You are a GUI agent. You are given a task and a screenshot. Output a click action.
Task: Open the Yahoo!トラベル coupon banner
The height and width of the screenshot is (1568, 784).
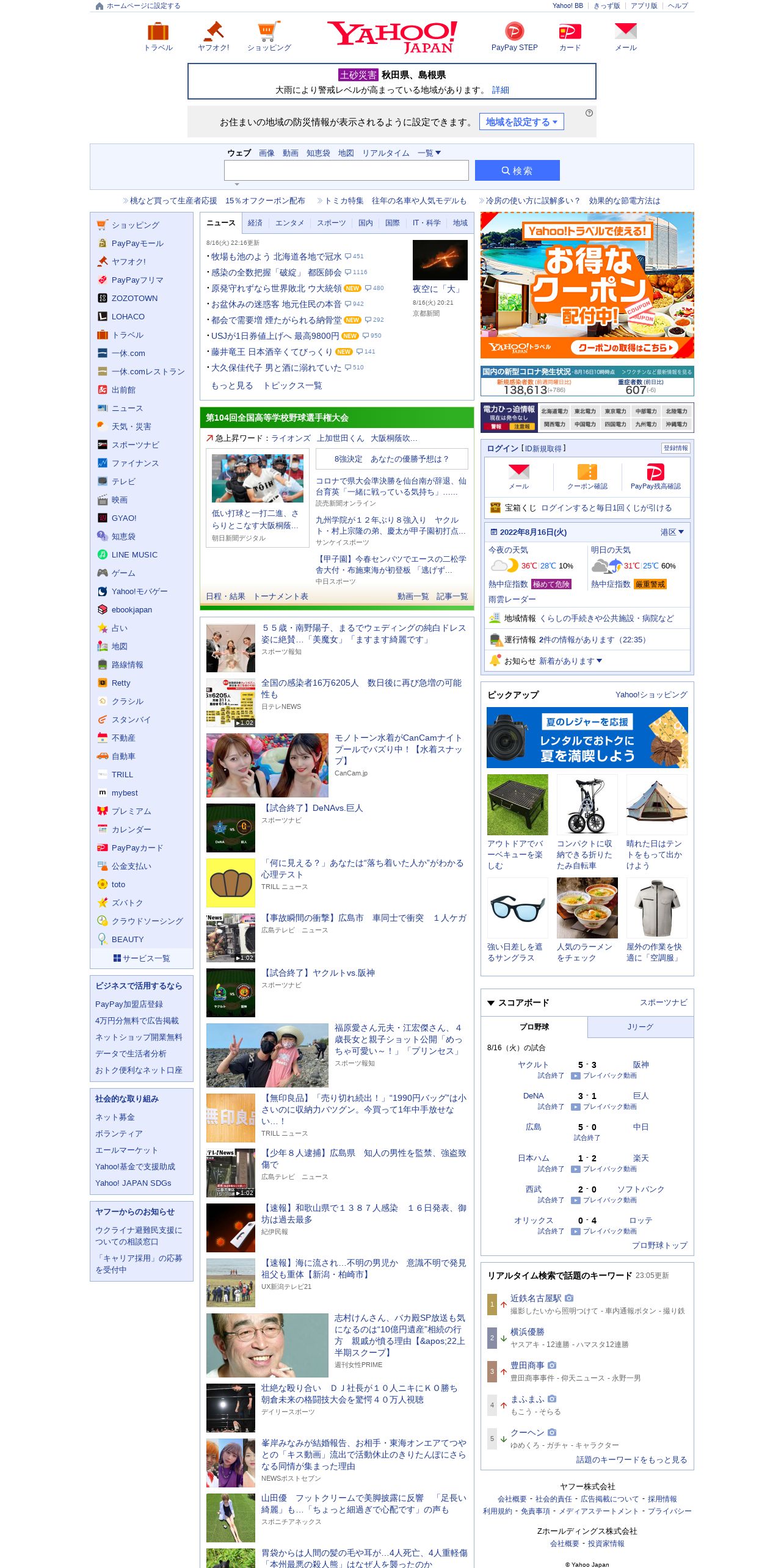point(587,285)
